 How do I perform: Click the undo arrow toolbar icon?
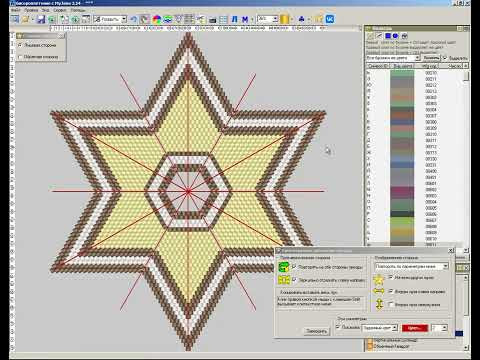(x=134, y=19)
